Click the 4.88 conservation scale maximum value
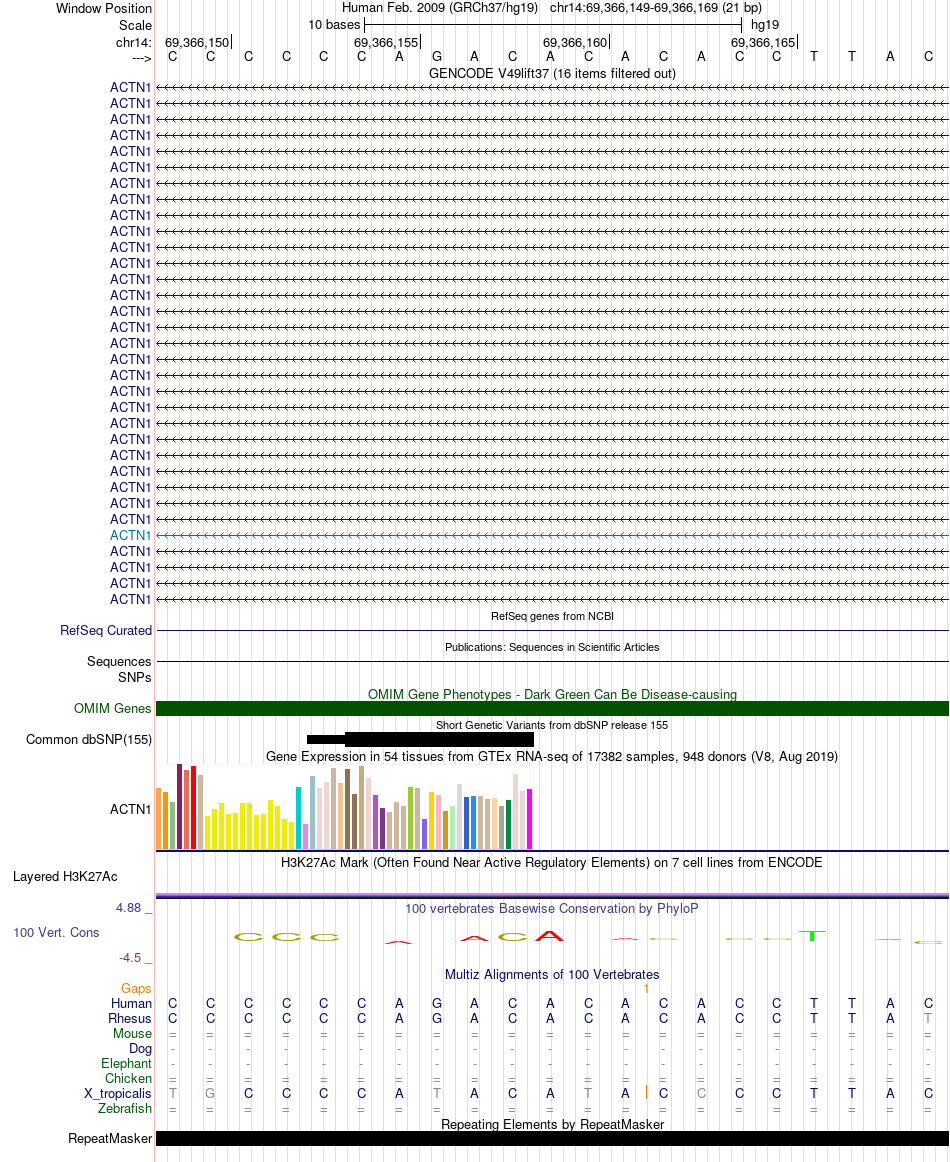This screenshot has width=950, height=1162. click(x=128, y=908)
